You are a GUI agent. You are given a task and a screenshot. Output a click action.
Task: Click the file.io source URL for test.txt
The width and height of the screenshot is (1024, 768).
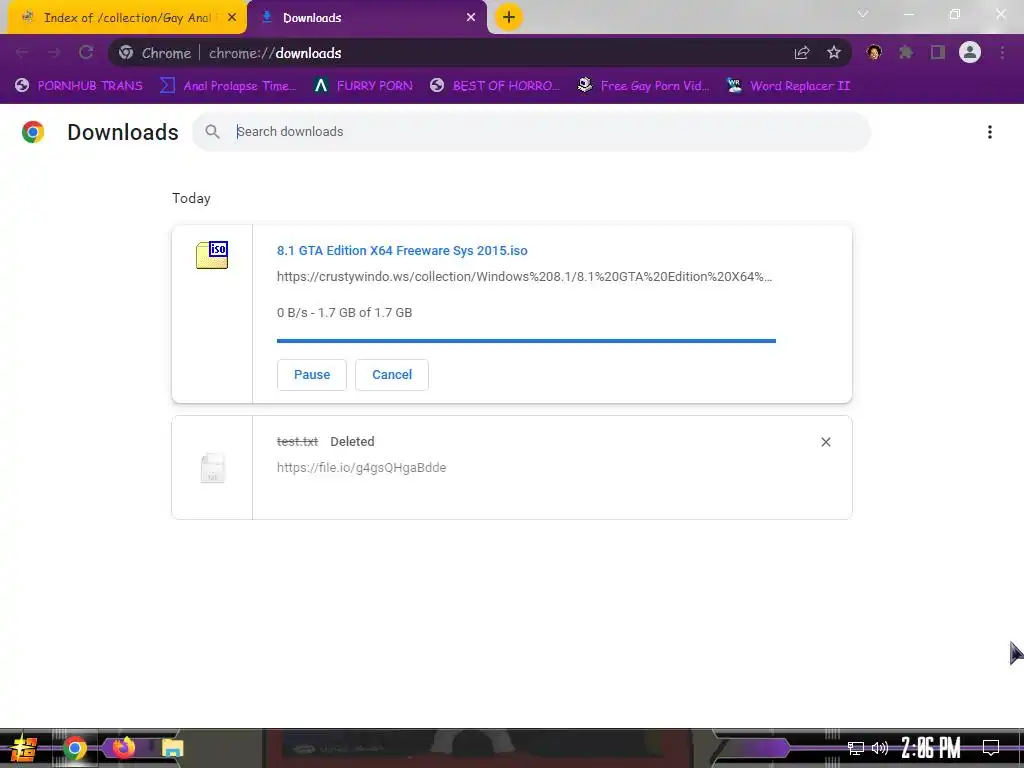(x=361, y=468)
